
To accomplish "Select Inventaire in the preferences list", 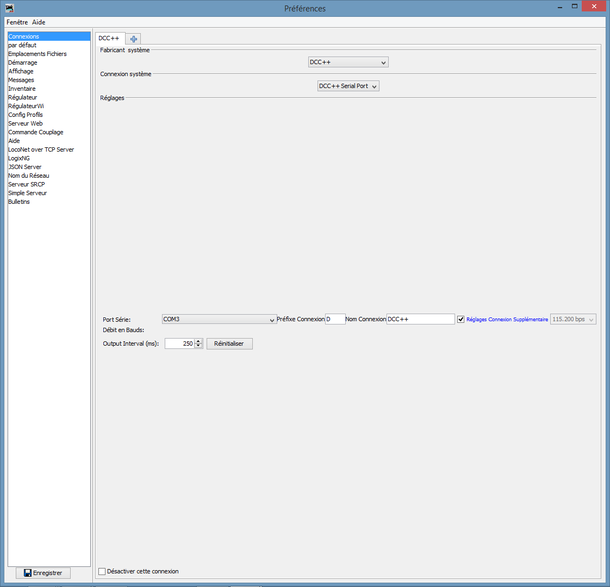I will tap(49, 89).
